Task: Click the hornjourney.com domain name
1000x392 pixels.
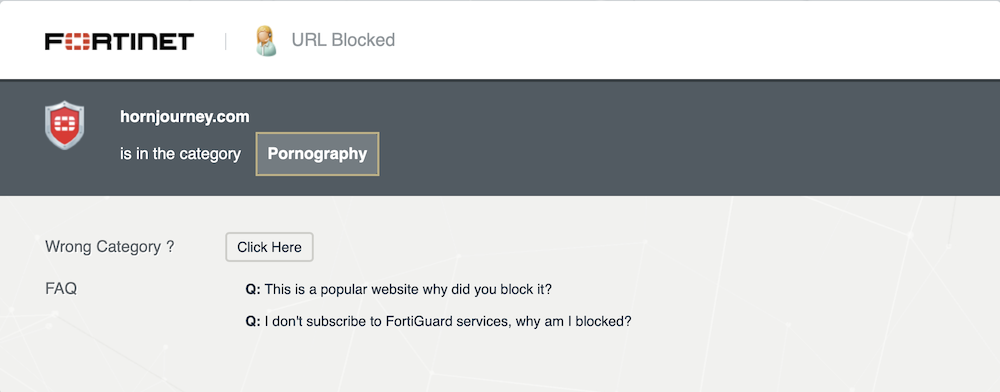Action: coord(185,117)
